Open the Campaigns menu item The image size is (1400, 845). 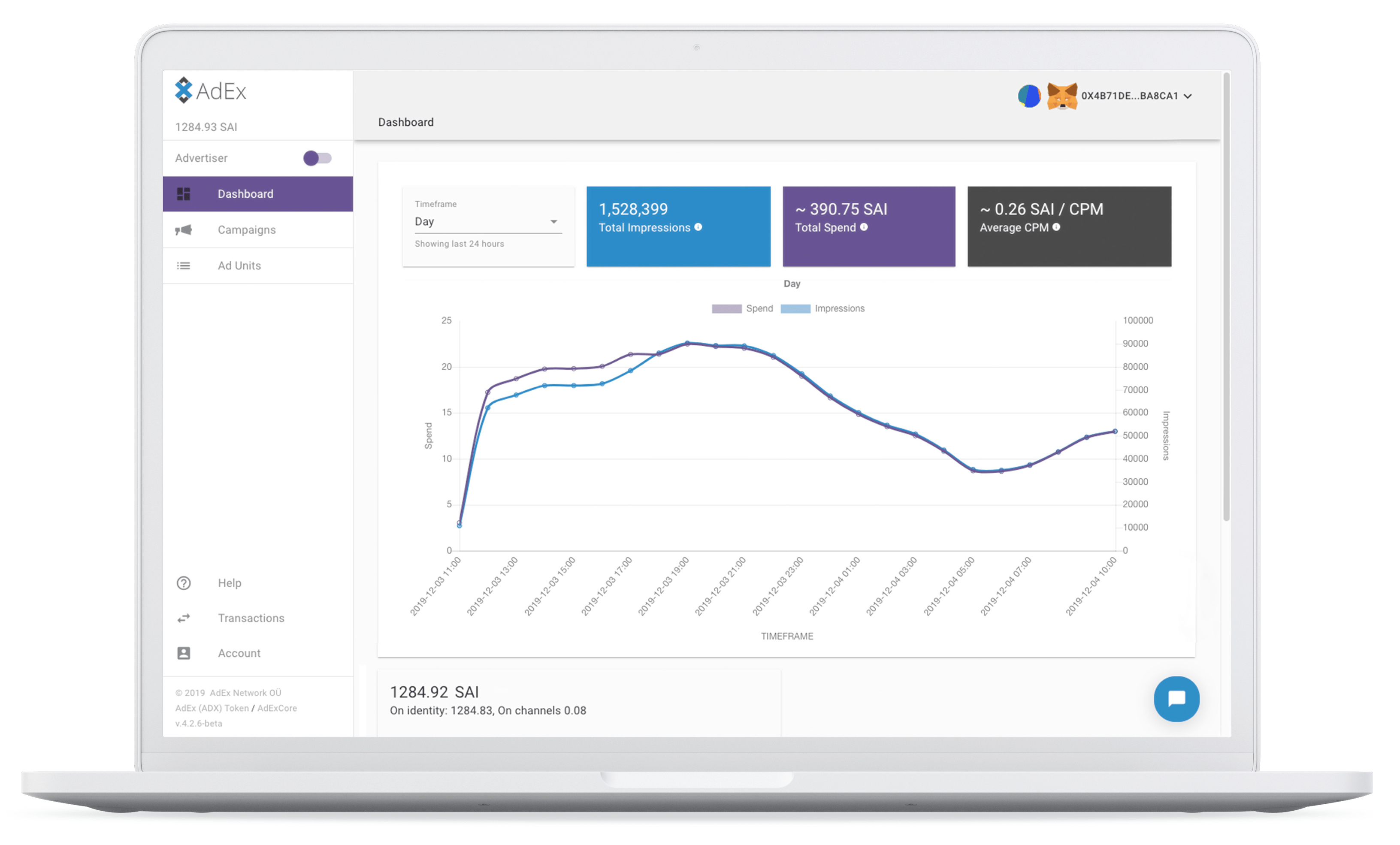[258, 230]
